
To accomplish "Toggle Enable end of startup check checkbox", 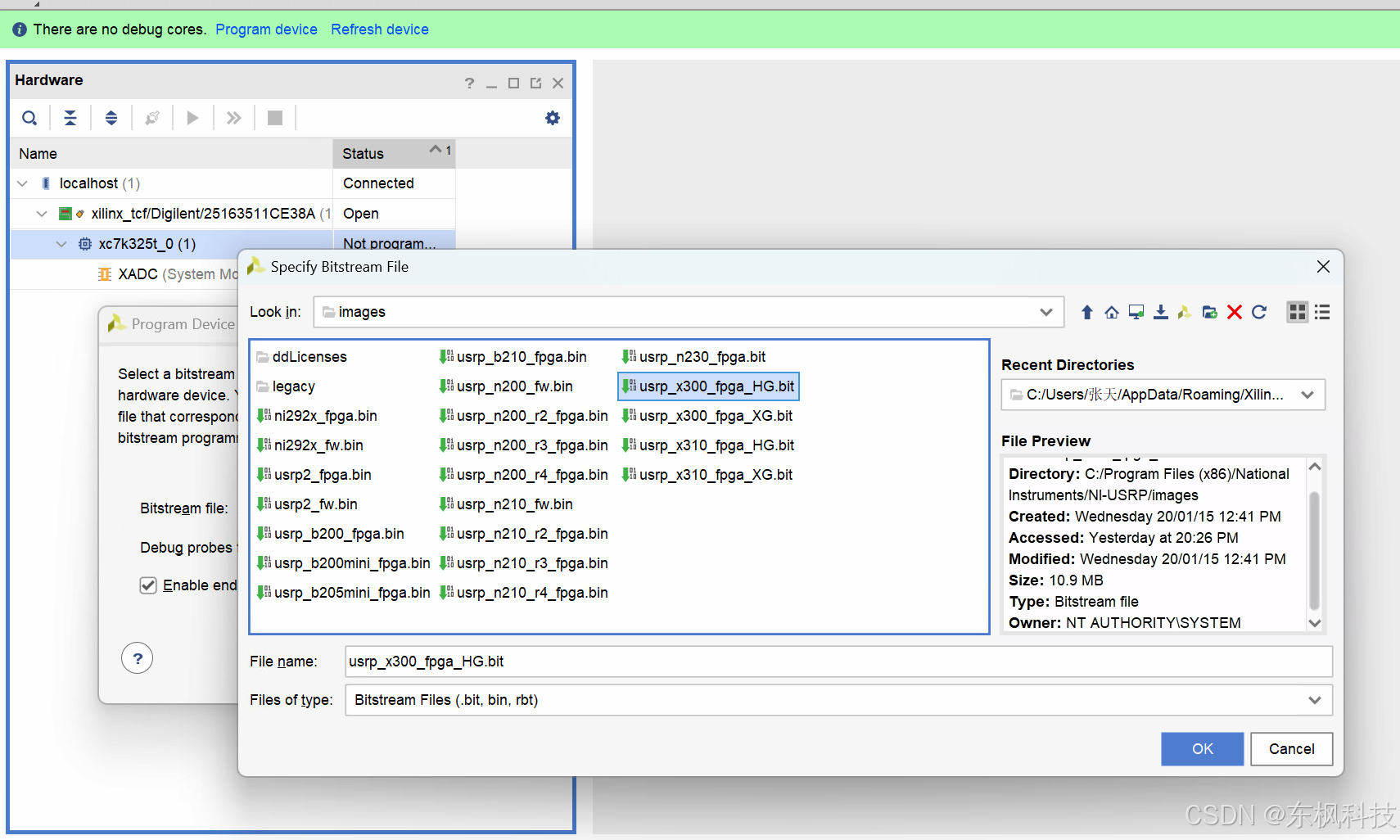I will click(148, 585).
